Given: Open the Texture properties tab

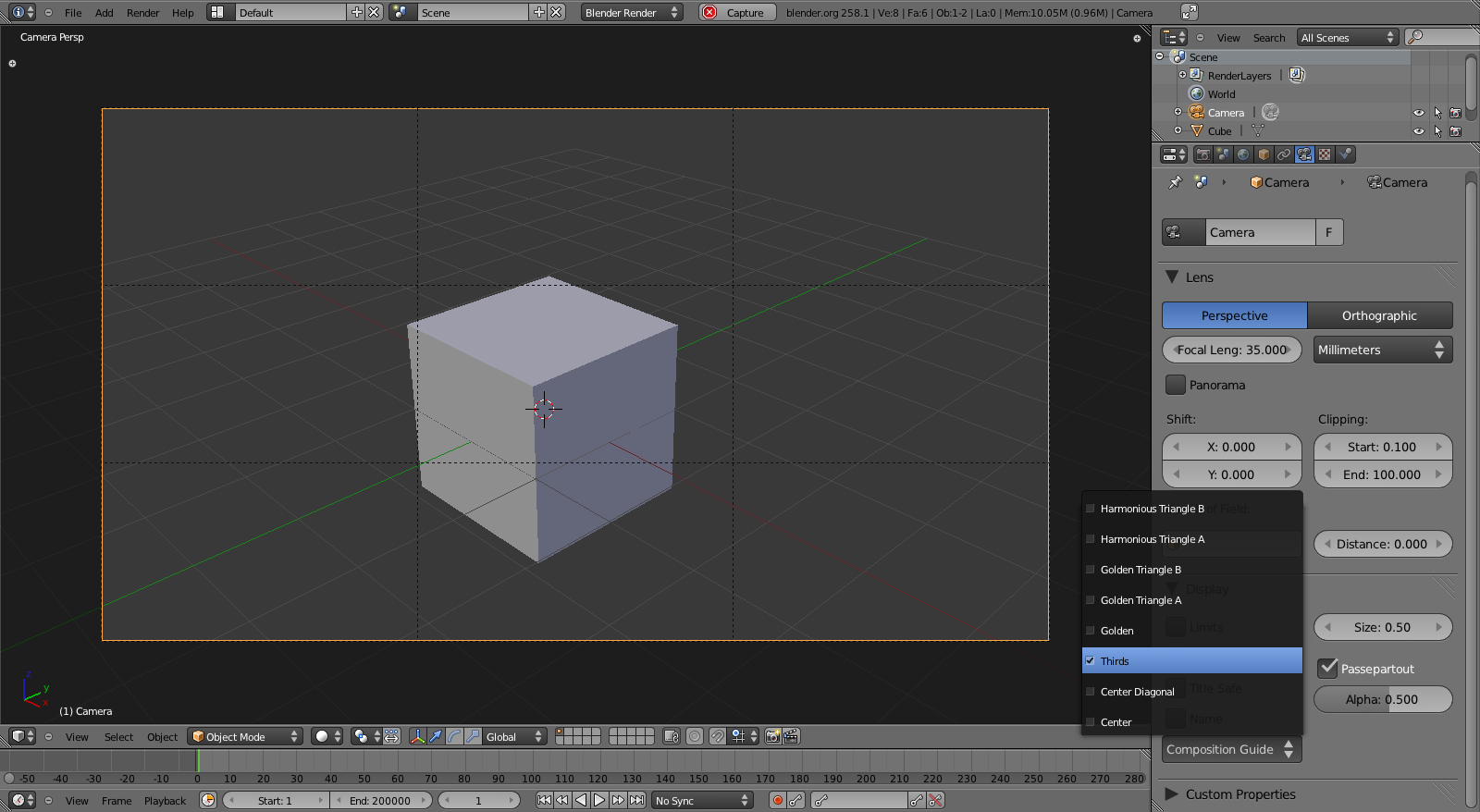Looking at the screenshot, I should 1325,154.
